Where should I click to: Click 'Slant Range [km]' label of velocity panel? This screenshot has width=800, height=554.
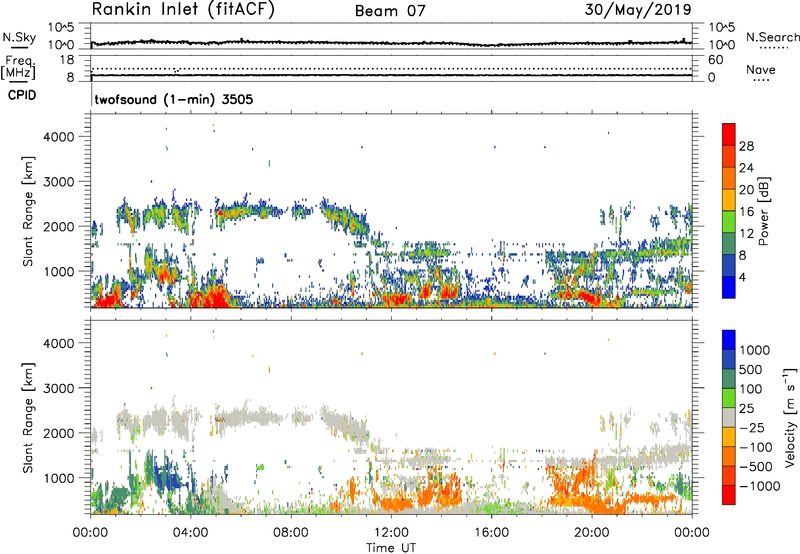click(x=28, y=417)
